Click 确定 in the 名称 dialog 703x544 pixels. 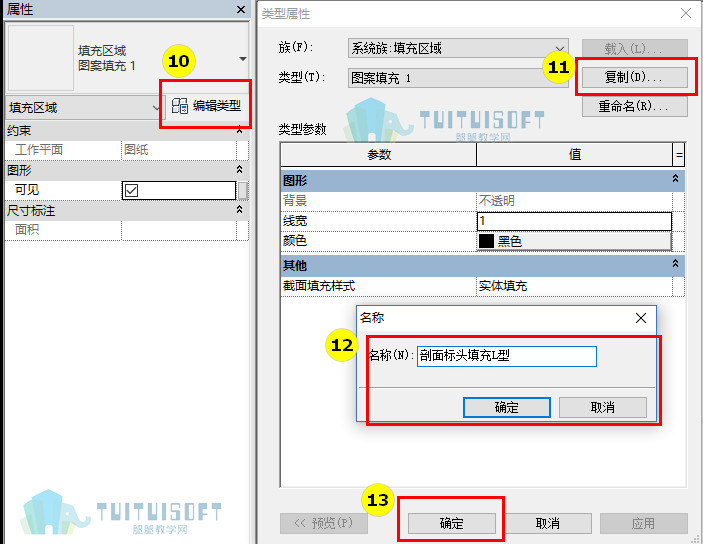[507, 407]
